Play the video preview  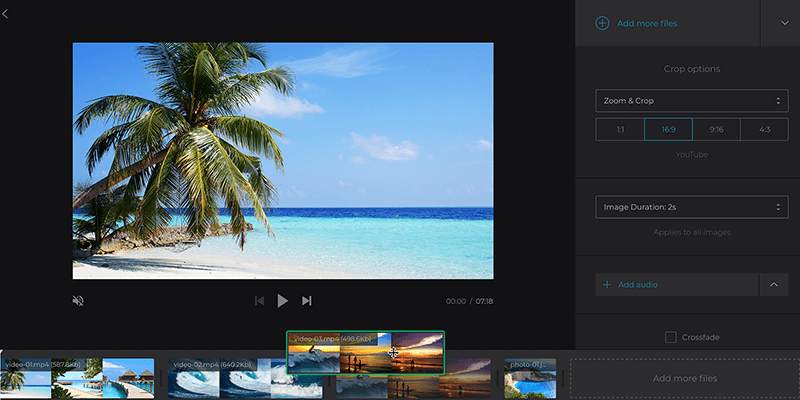click(x=282, y=301)
